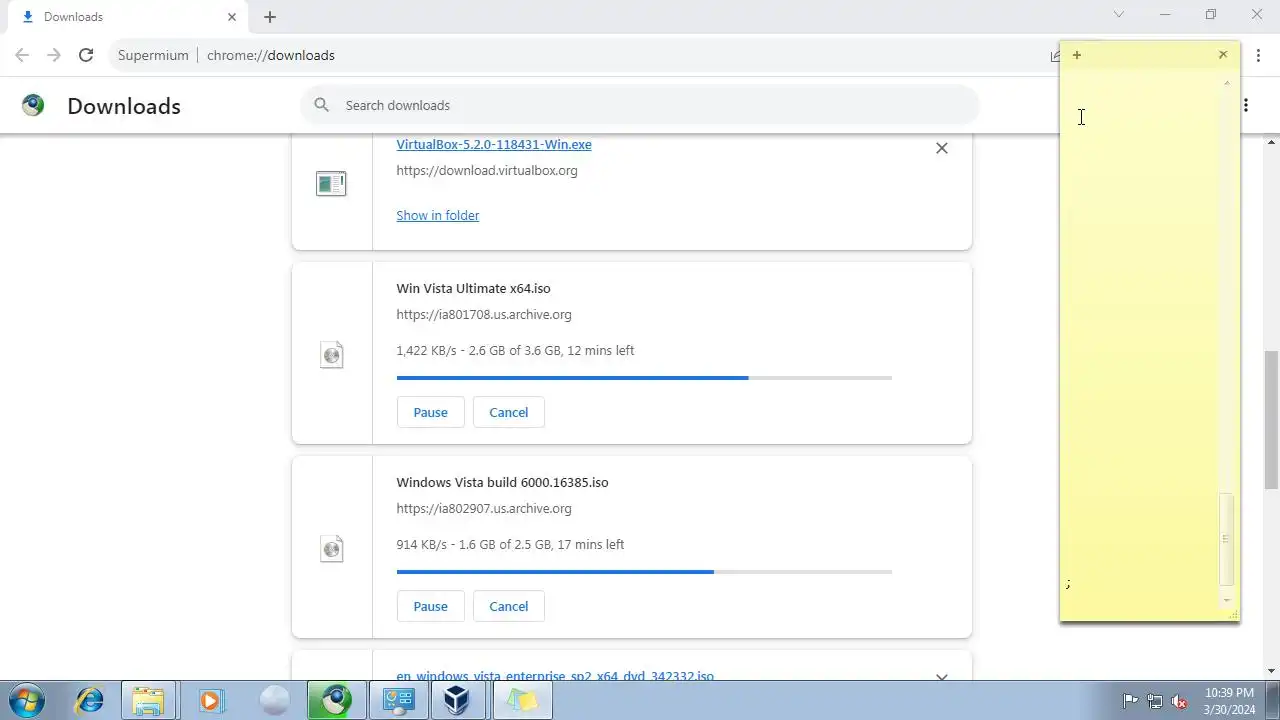Screen dimensions: 1280x720
Task: Click the gray sphere taskbar icon
Action: [x=273, y=700]
